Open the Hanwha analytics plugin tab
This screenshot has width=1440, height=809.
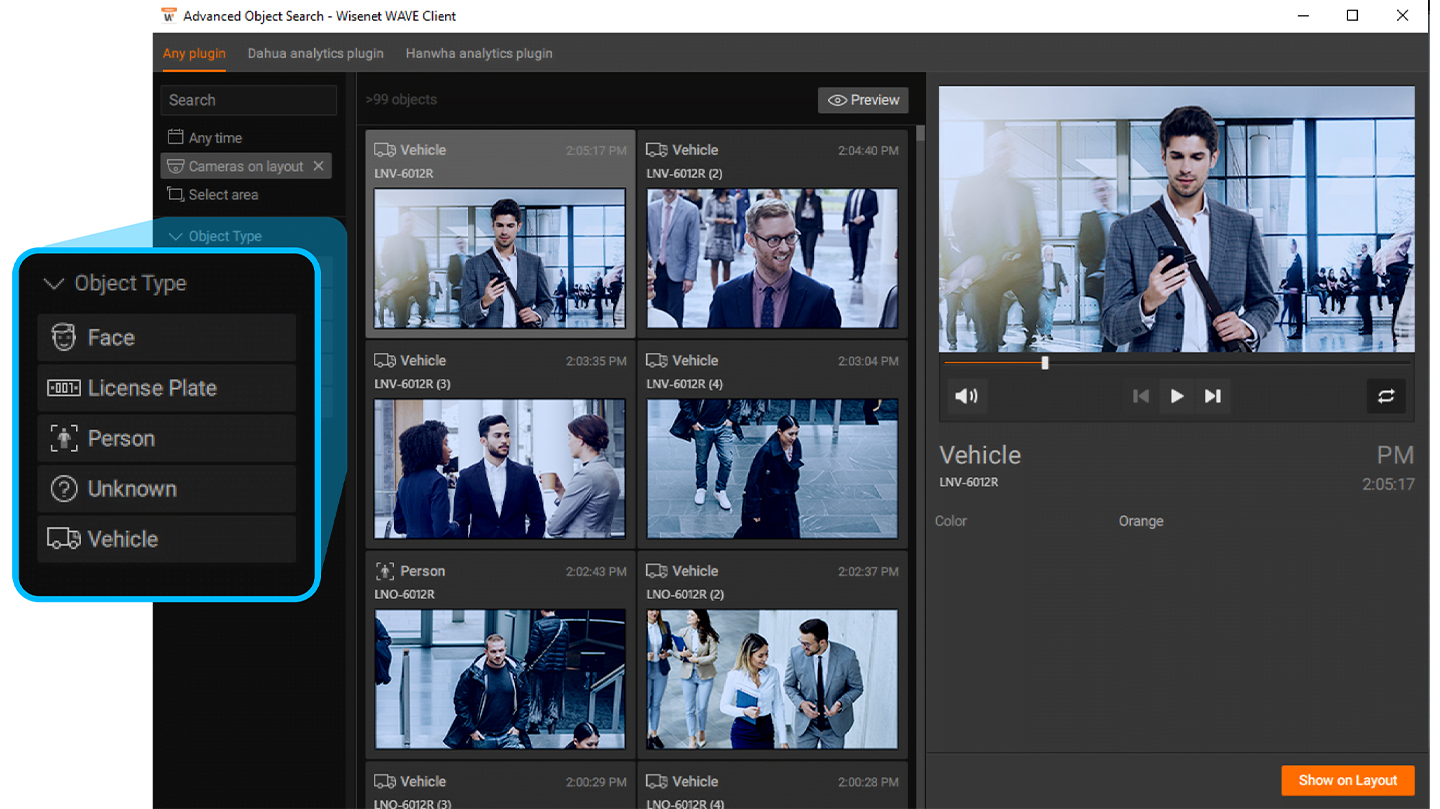tap(479, 53)
